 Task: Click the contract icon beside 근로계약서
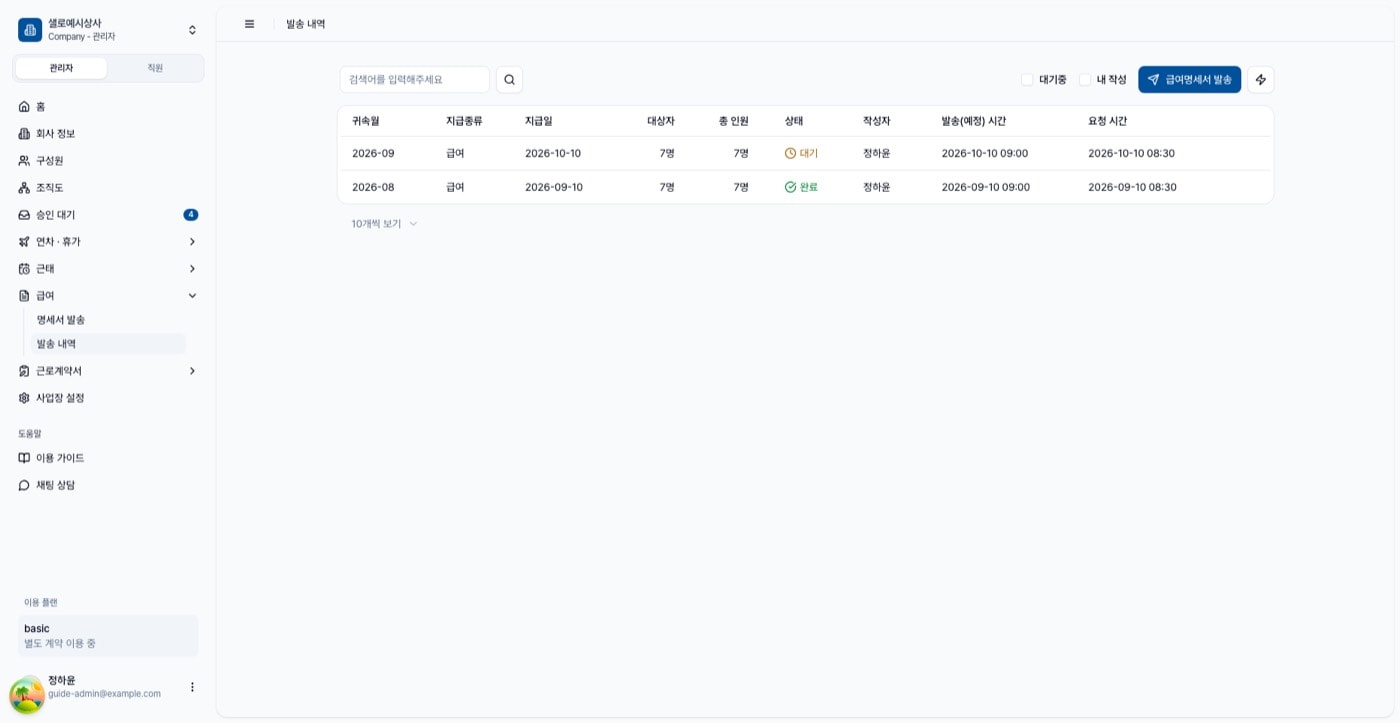(24, 371)
